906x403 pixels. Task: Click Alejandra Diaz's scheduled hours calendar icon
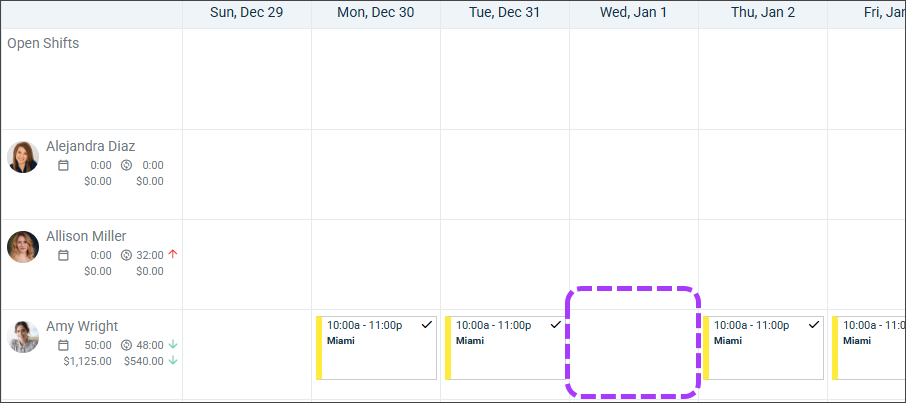tap(63, 165)
